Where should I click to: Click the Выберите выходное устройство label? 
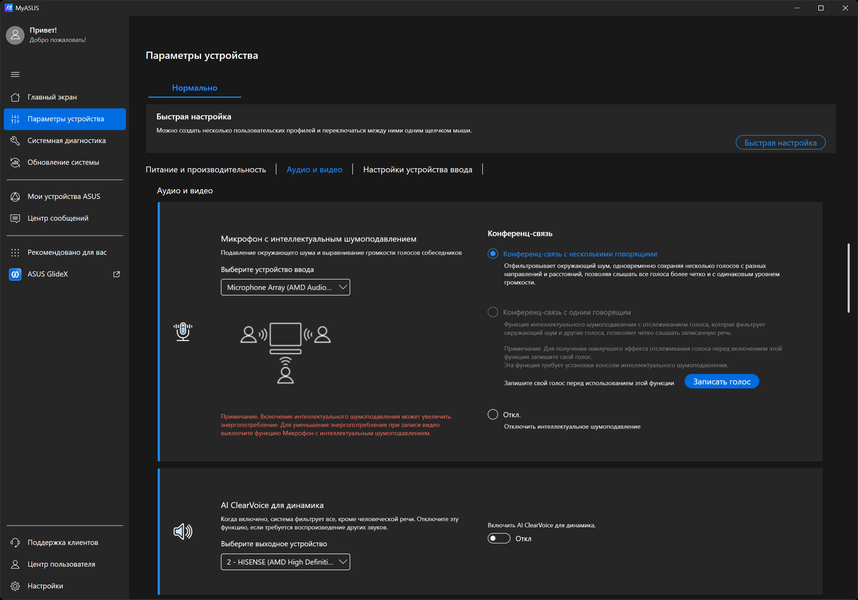point(274,544)
